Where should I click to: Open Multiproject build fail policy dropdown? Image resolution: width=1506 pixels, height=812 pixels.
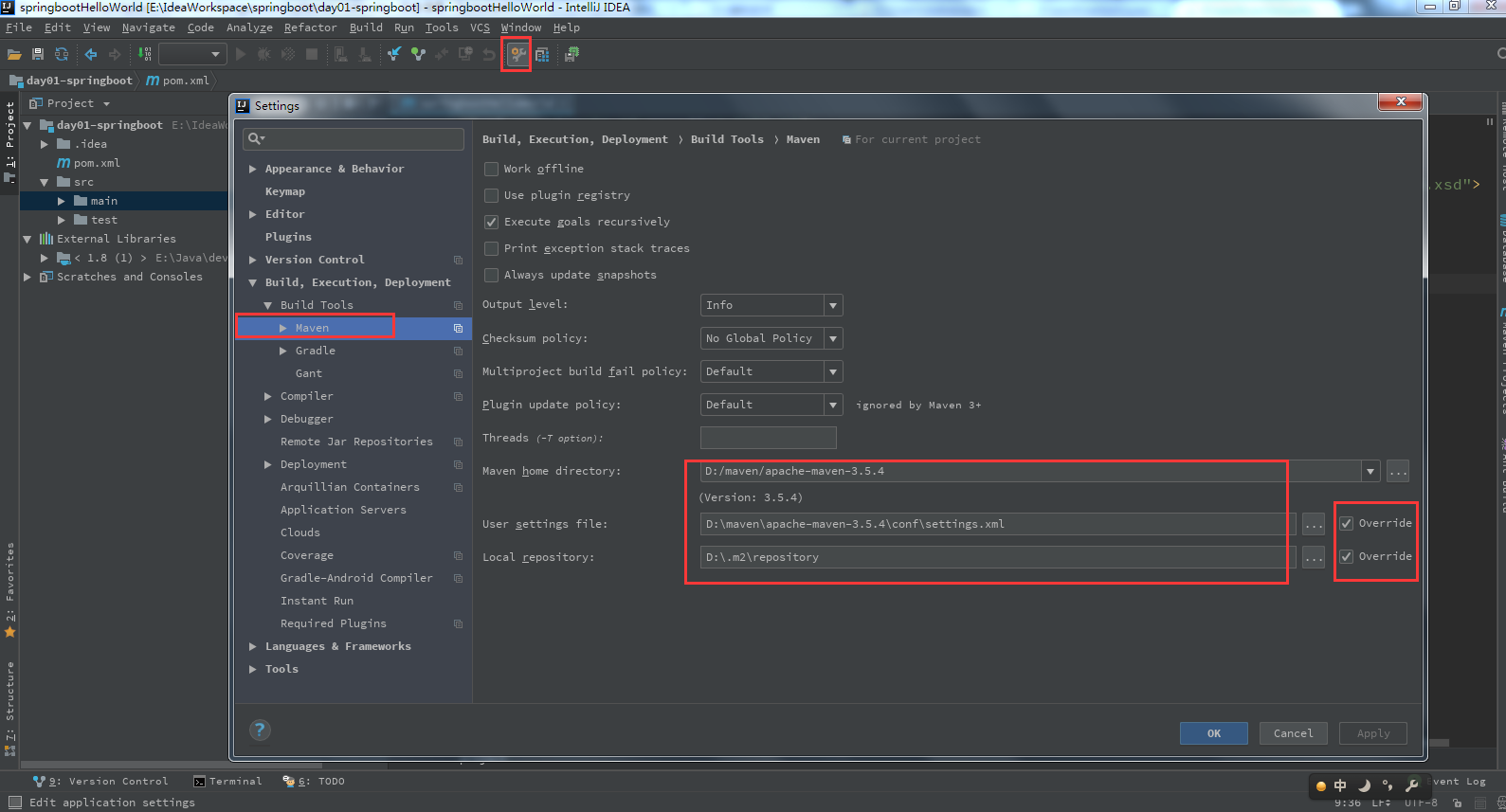771,371
